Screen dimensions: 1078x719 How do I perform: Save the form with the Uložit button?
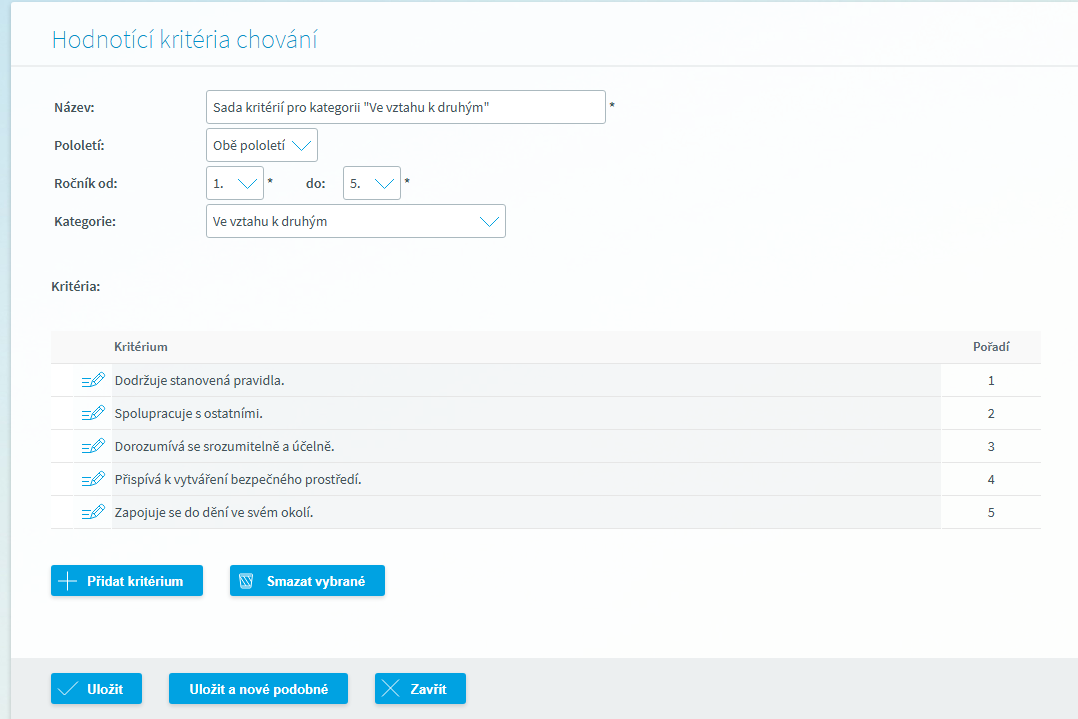[x=97, y=689]
